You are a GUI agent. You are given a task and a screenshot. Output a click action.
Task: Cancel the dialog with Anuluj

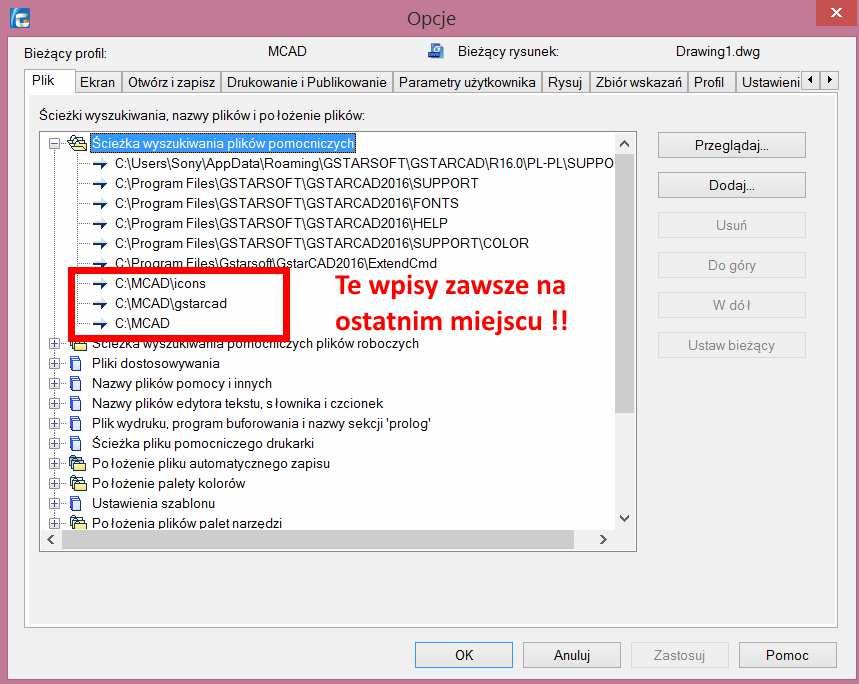pos(571,655)
